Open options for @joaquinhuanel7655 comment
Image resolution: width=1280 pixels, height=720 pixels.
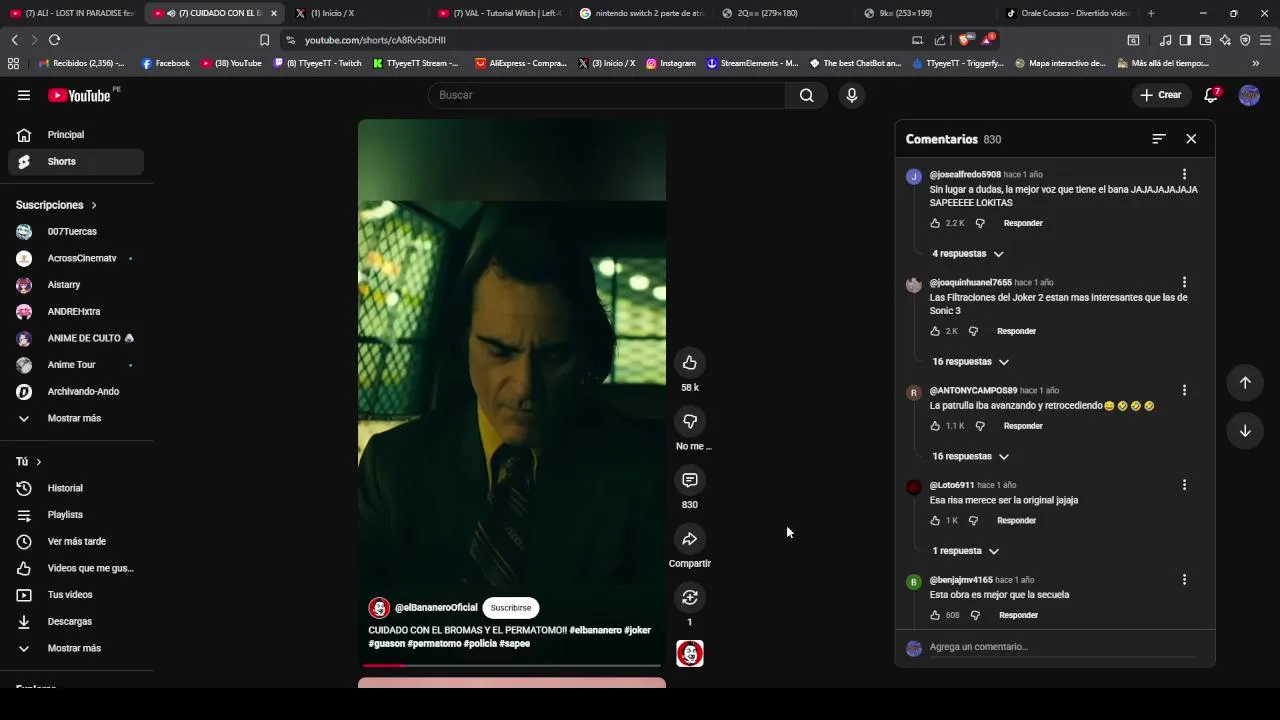1184,282
